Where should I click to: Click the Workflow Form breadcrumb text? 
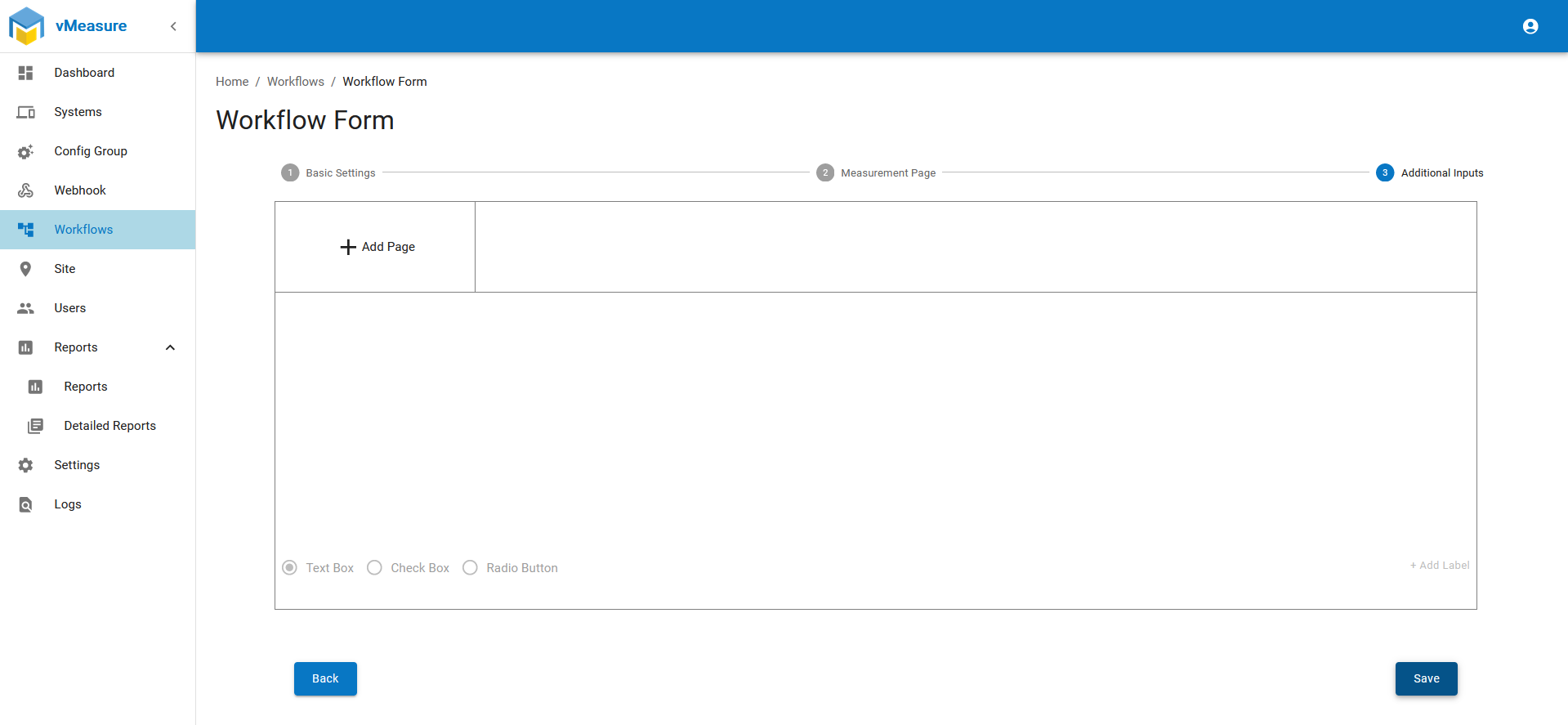click(x=385, y=82)
